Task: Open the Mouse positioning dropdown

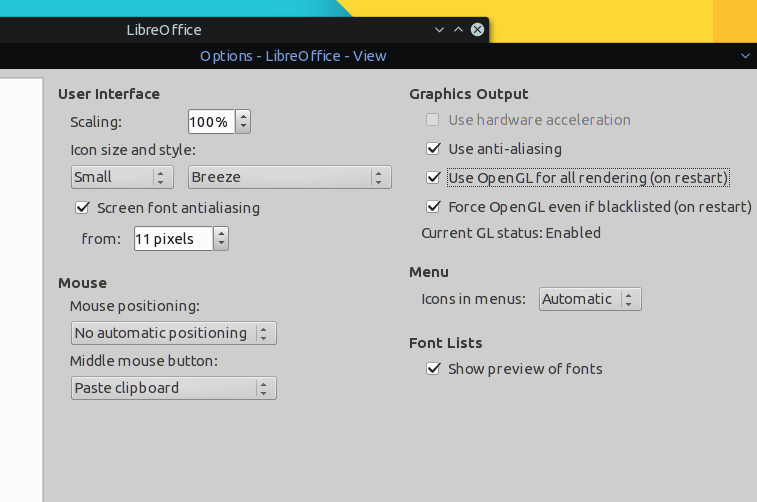Action: point(174,333)
